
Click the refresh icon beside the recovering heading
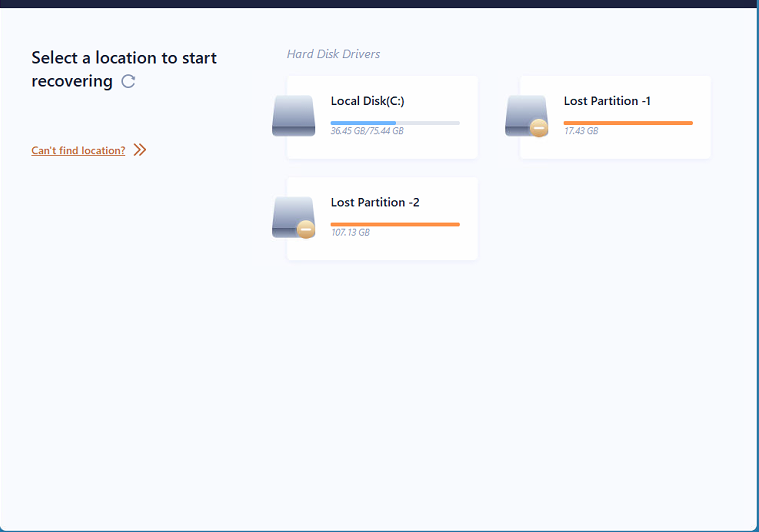pos(128,82)
